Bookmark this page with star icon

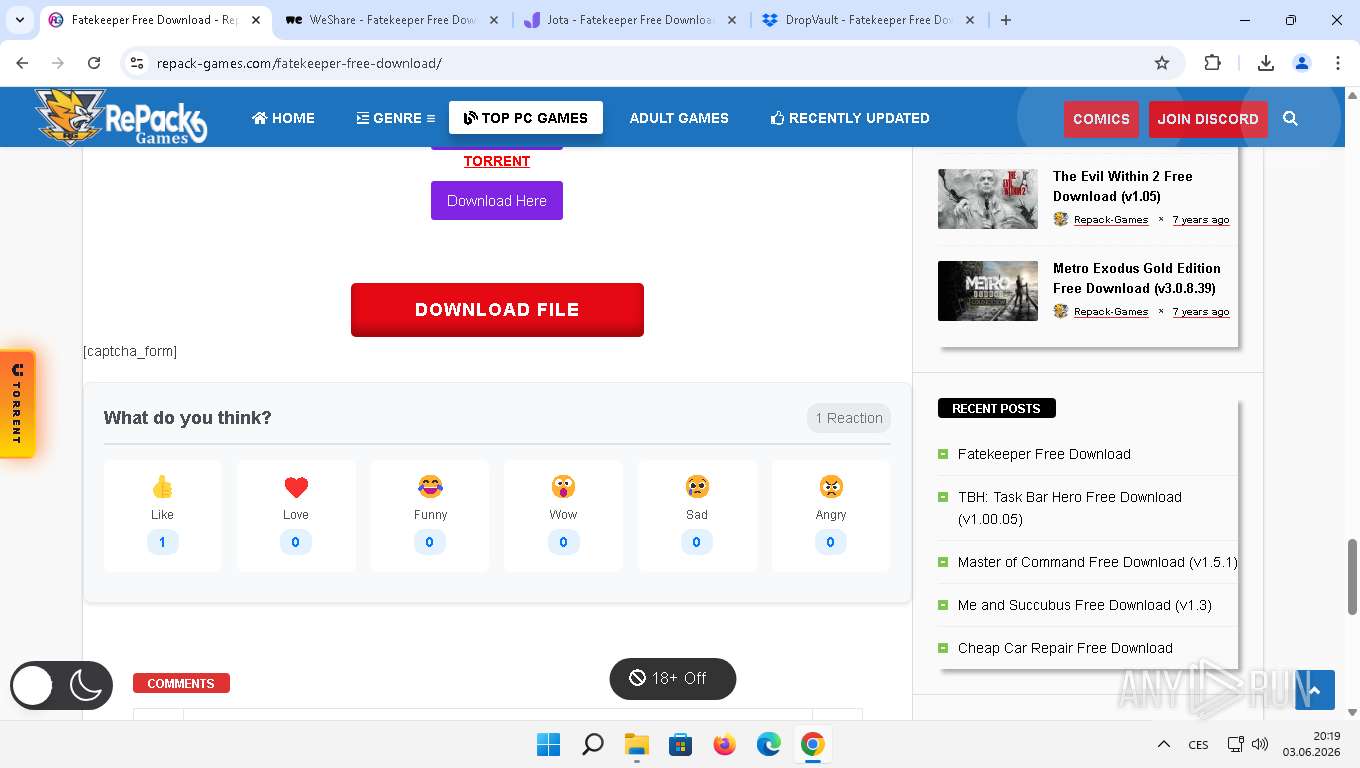[1162, 63]
